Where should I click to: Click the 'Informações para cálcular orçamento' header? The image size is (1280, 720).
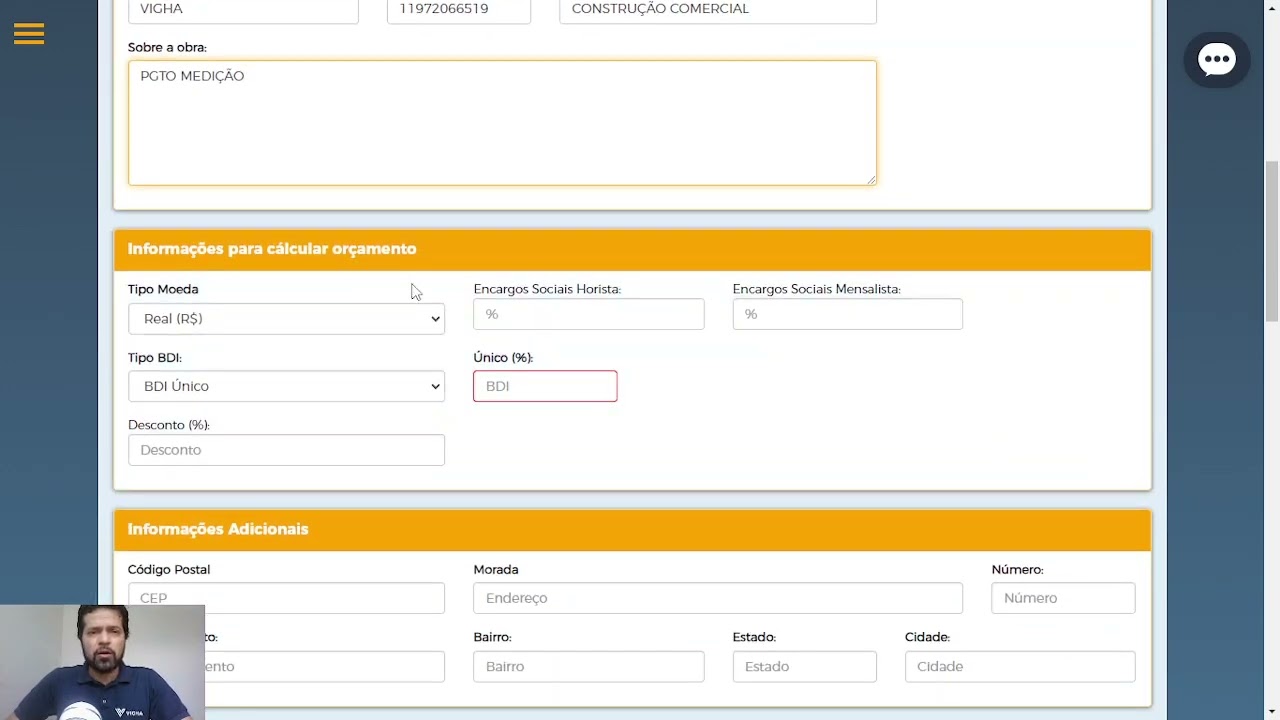tap(272, 249)
